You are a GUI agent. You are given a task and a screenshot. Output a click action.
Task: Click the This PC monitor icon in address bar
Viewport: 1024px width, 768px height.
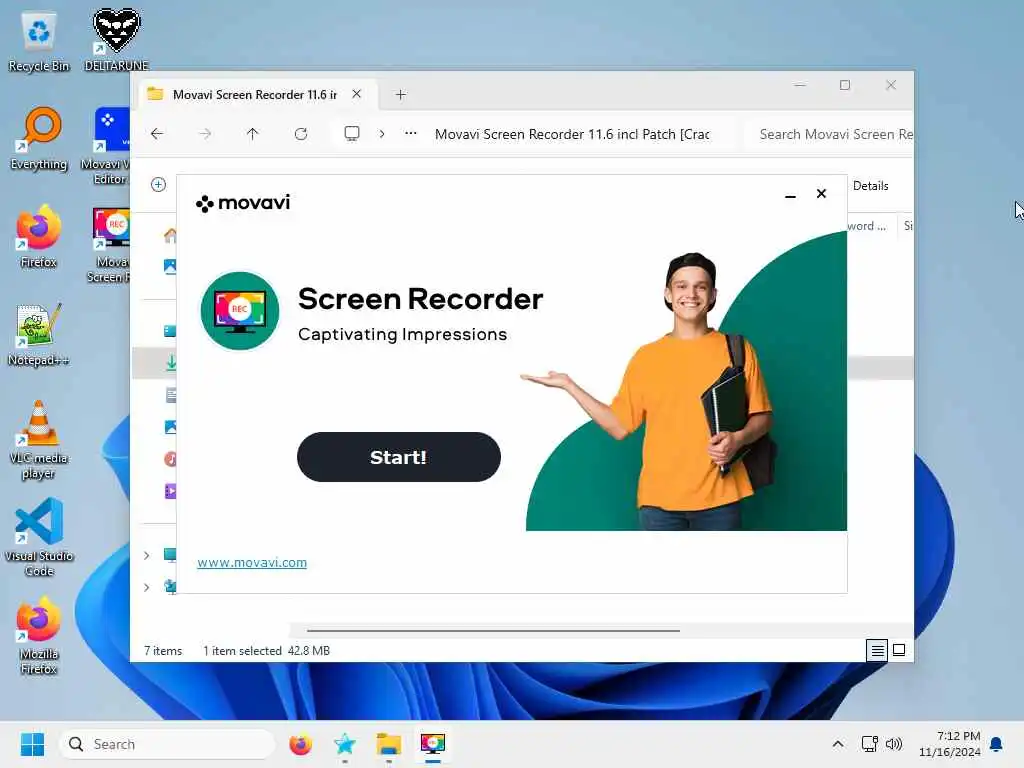352,134
